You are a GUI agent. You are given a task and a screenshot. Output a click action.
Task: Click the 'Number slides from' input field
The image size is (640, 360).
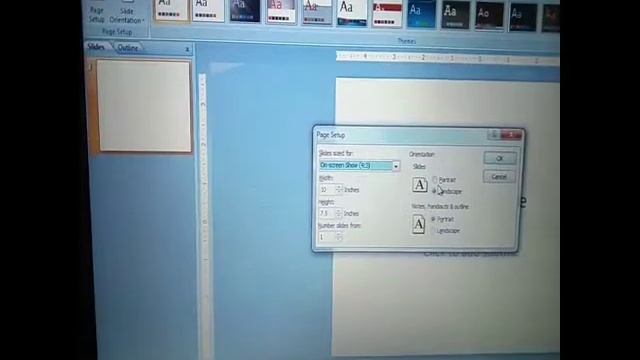(327, 237)
